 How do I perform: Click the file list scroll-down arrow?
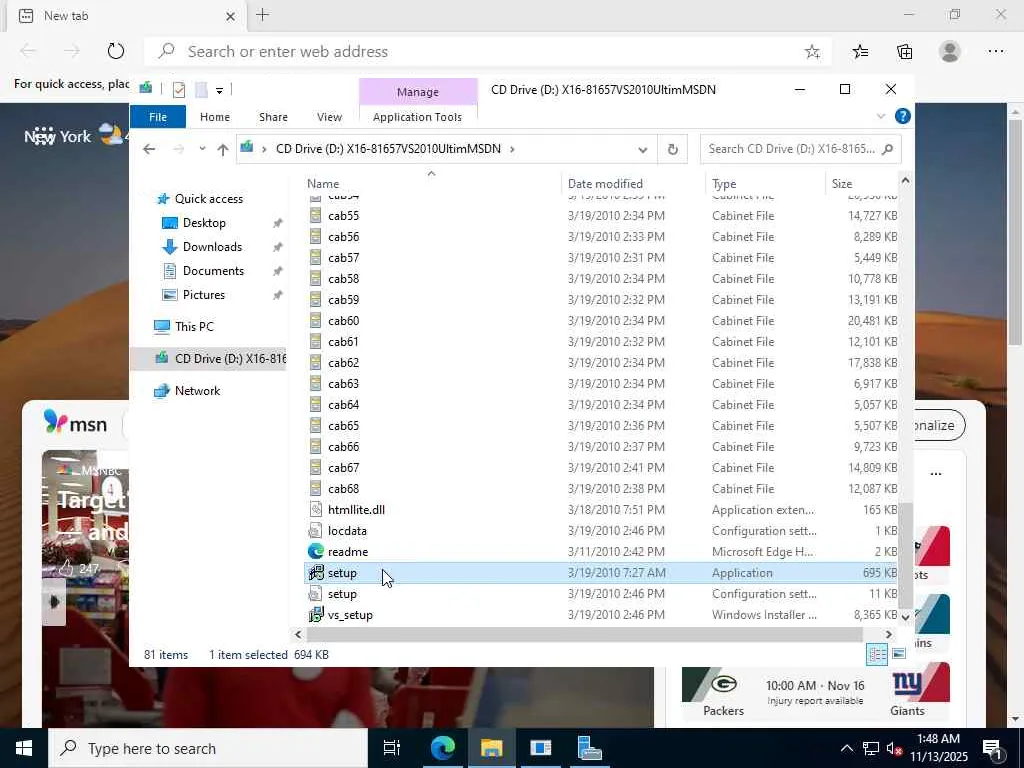coord(905,616)
